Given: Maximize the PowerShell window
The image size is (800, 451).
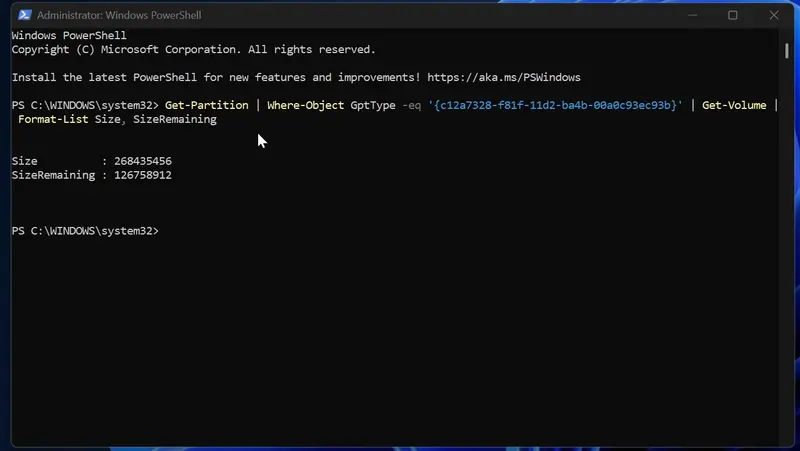Looking at the screenshot, I should (733, 15).
